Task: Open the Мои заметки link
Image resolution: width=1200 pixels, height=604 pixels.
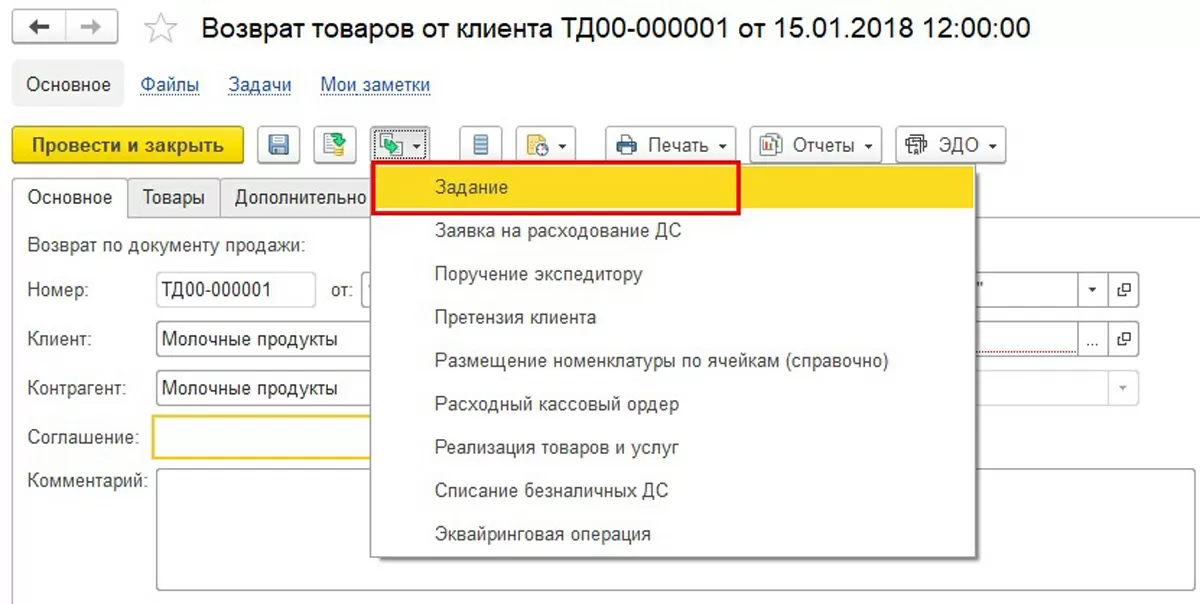Action: pyautogui.click(x=375, y=85)
